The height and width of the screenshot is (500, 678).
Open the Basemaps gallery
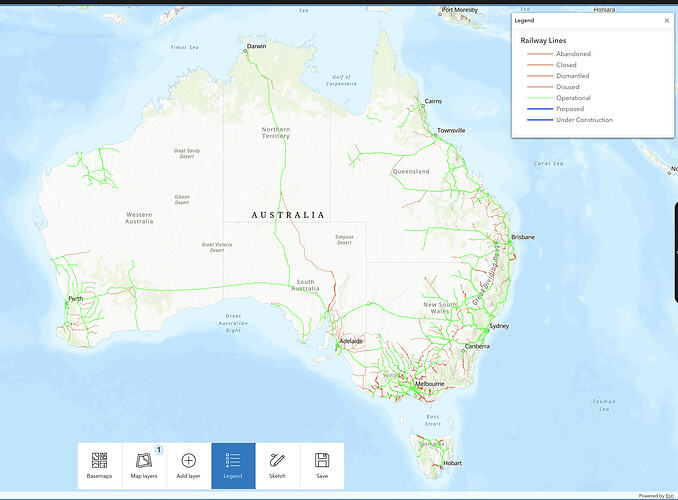pyautogui.click(x=99, y=465)
